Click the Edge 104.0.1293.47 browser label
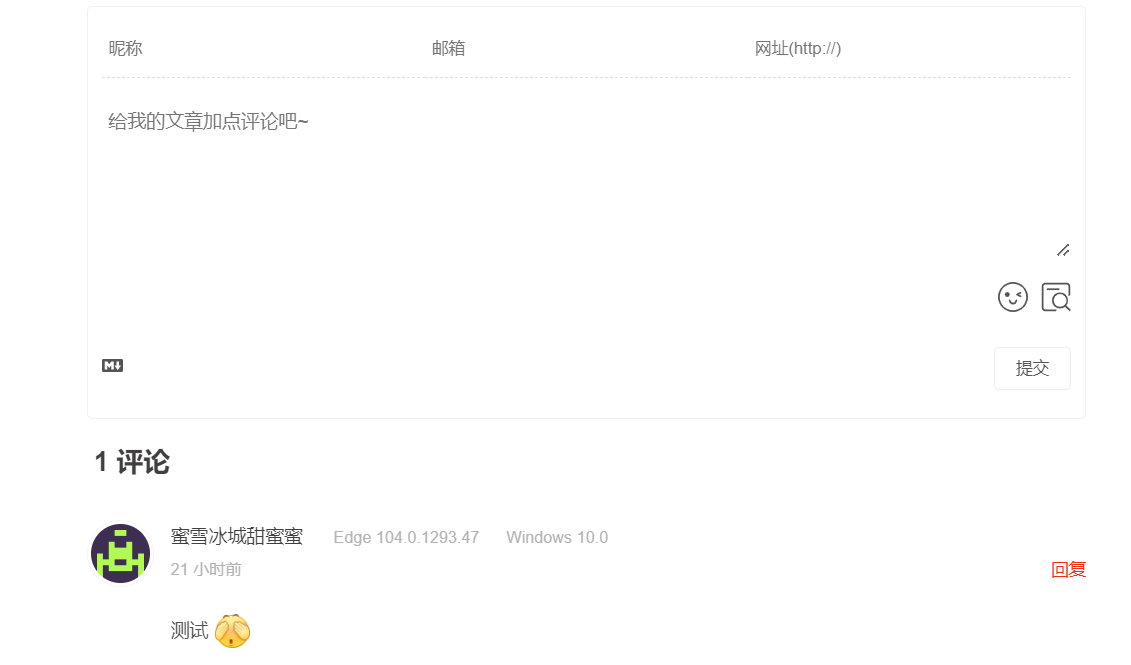Image resolution: width=1131 pixels, height=665 pixels. pos(406,537)
